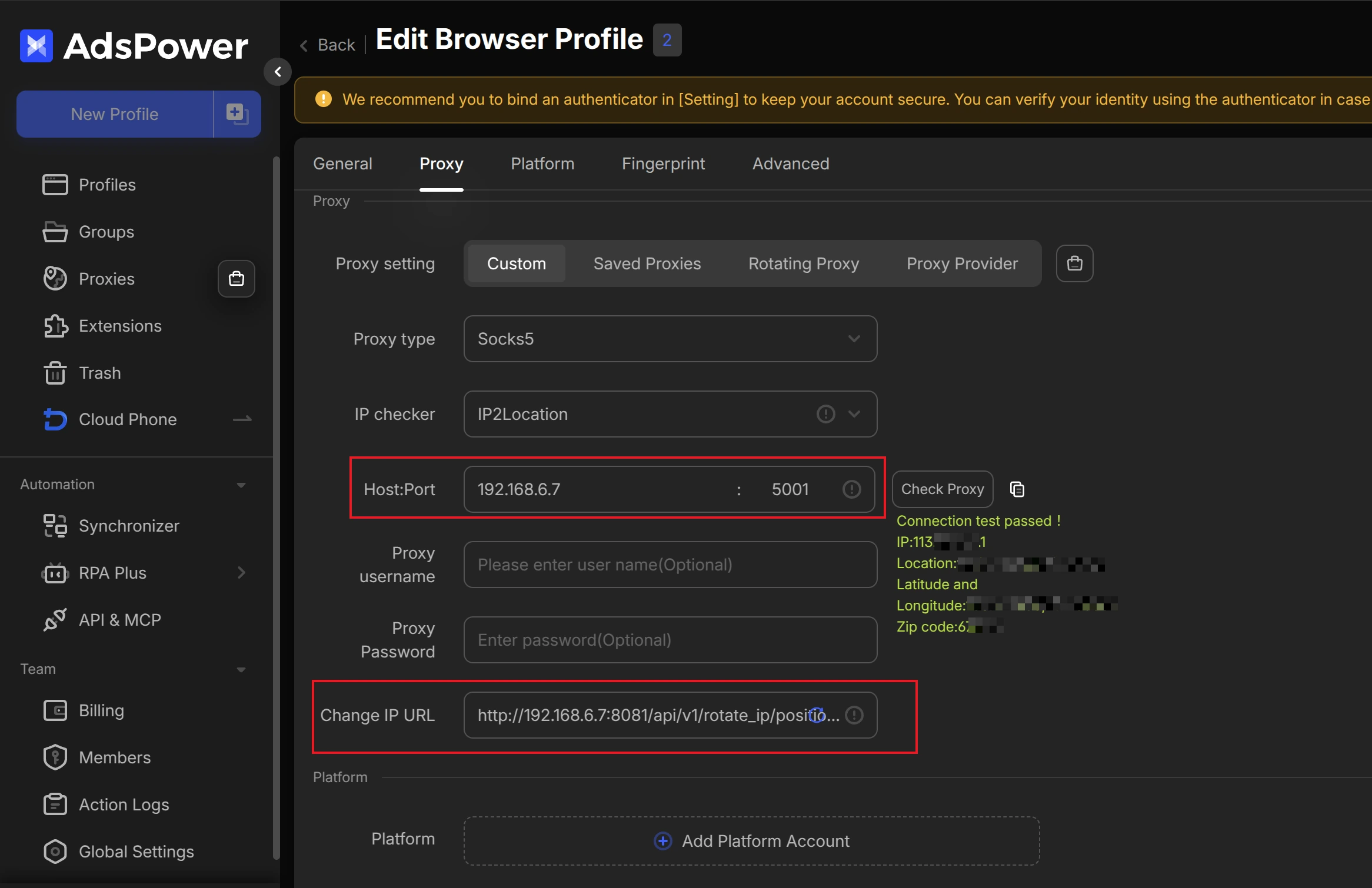Click the sidebar vertical scrollbar
This screenshot has height=888, width=1372.
click(276, 507)
